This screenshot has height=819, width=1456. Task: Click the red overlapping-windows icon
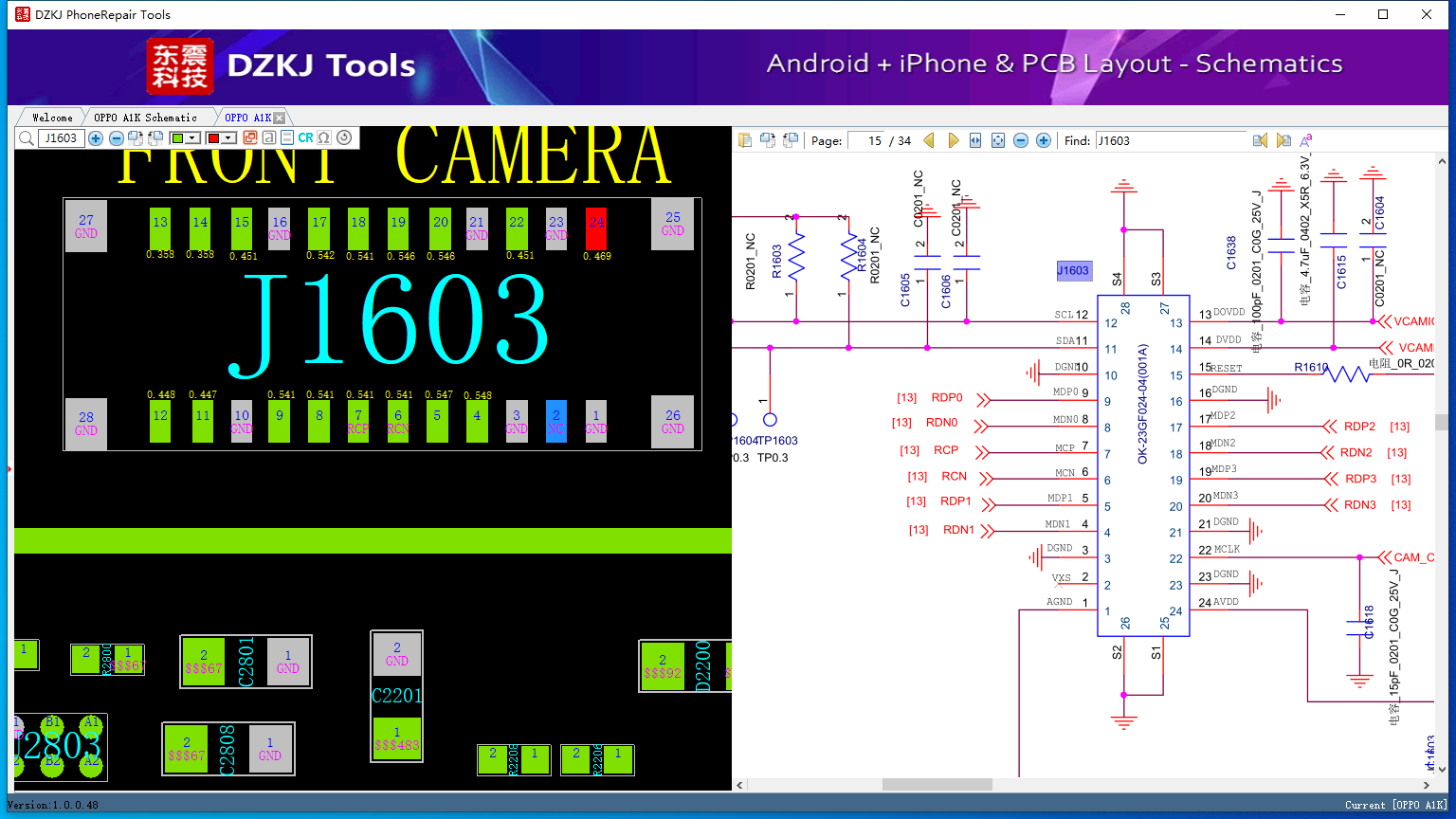click(250, 137)
